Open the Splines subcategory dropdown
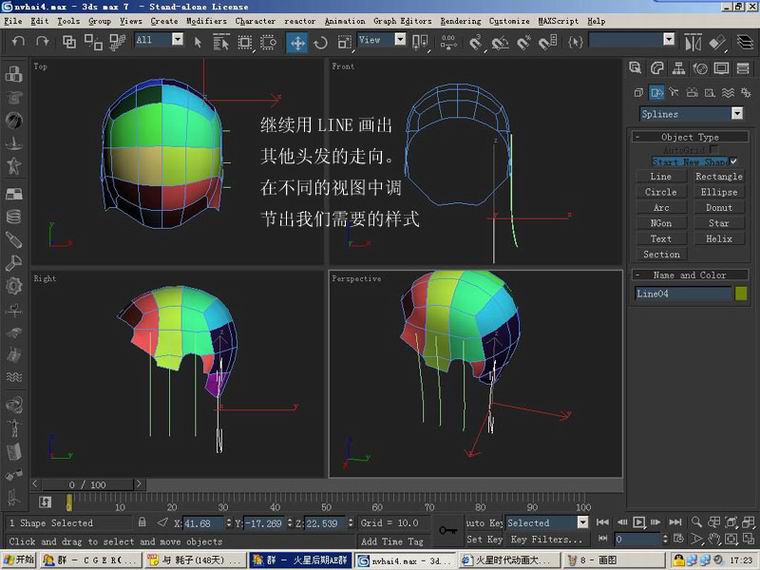The height and width of the screenshot is (570, 760). pyautogui.click(x=737, y=113)
